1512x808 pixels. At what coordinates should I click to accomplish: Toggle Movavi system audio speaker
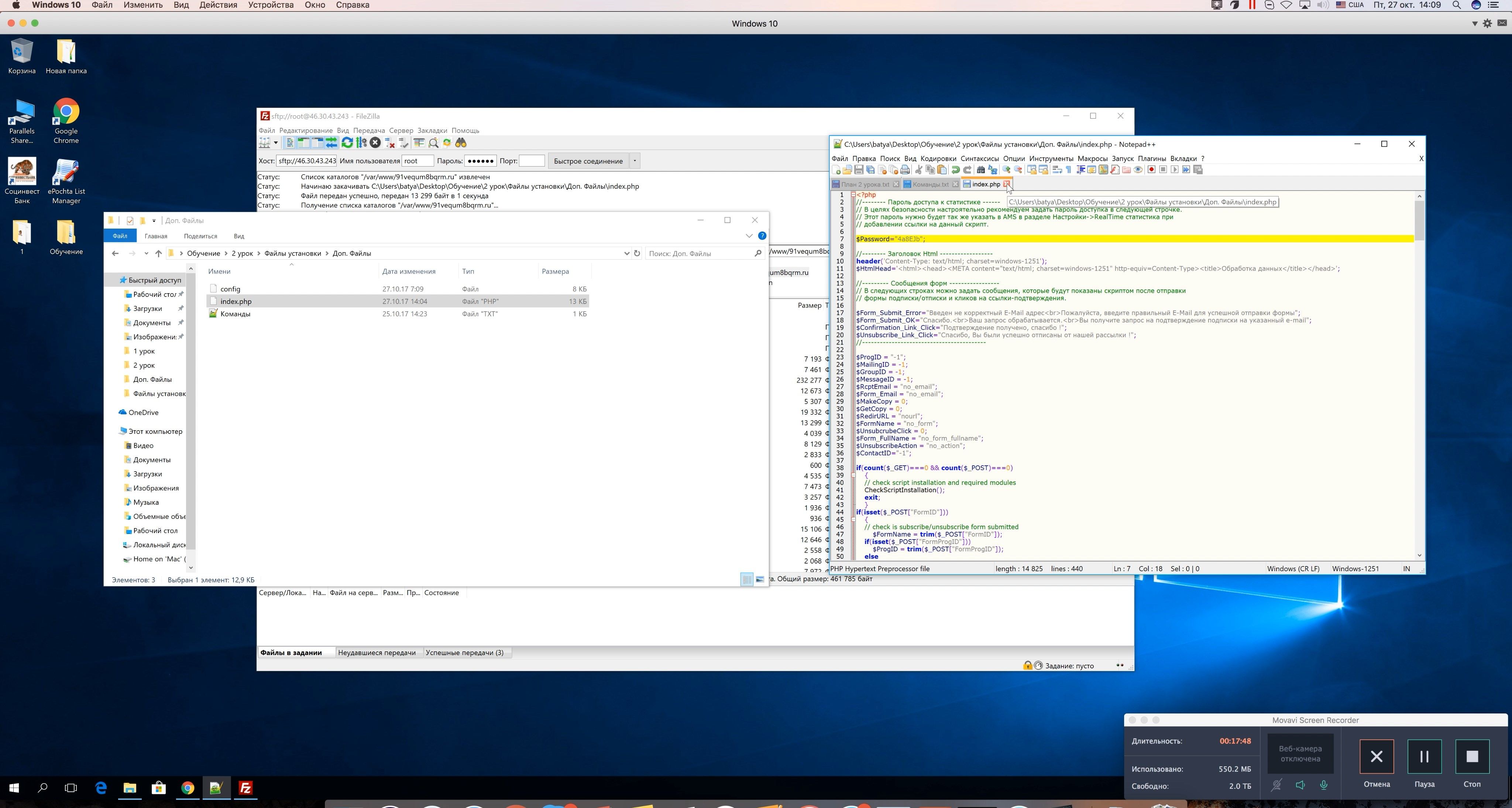pos(1300,785)
